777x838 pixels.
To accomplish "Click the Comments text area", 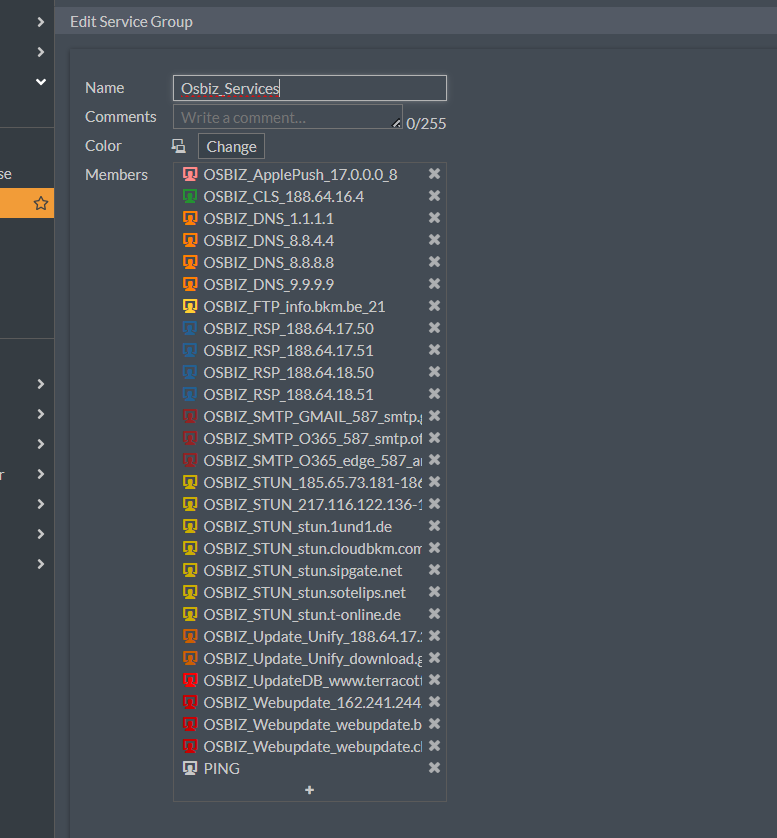I will [288, 117].
